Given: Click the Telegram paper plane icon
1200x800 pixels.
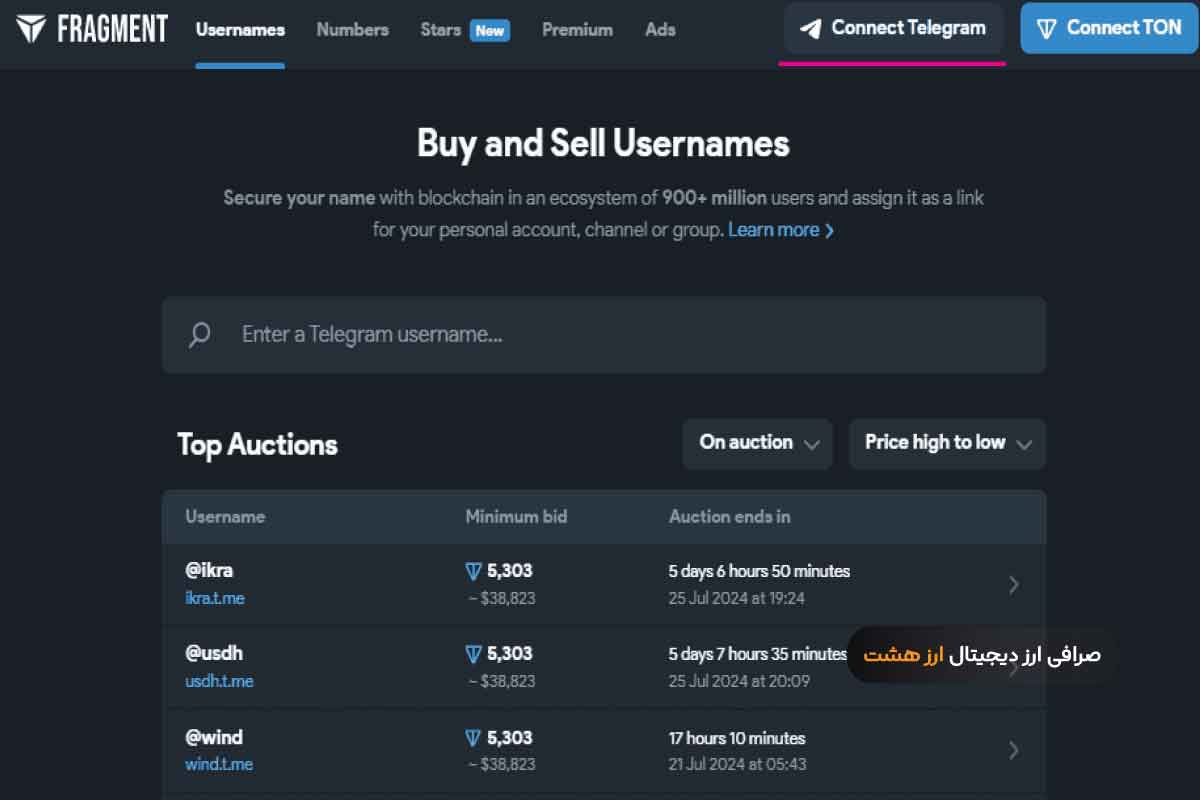Looking at the screenshot, I should pyautogui.click(x=811, y=28).
